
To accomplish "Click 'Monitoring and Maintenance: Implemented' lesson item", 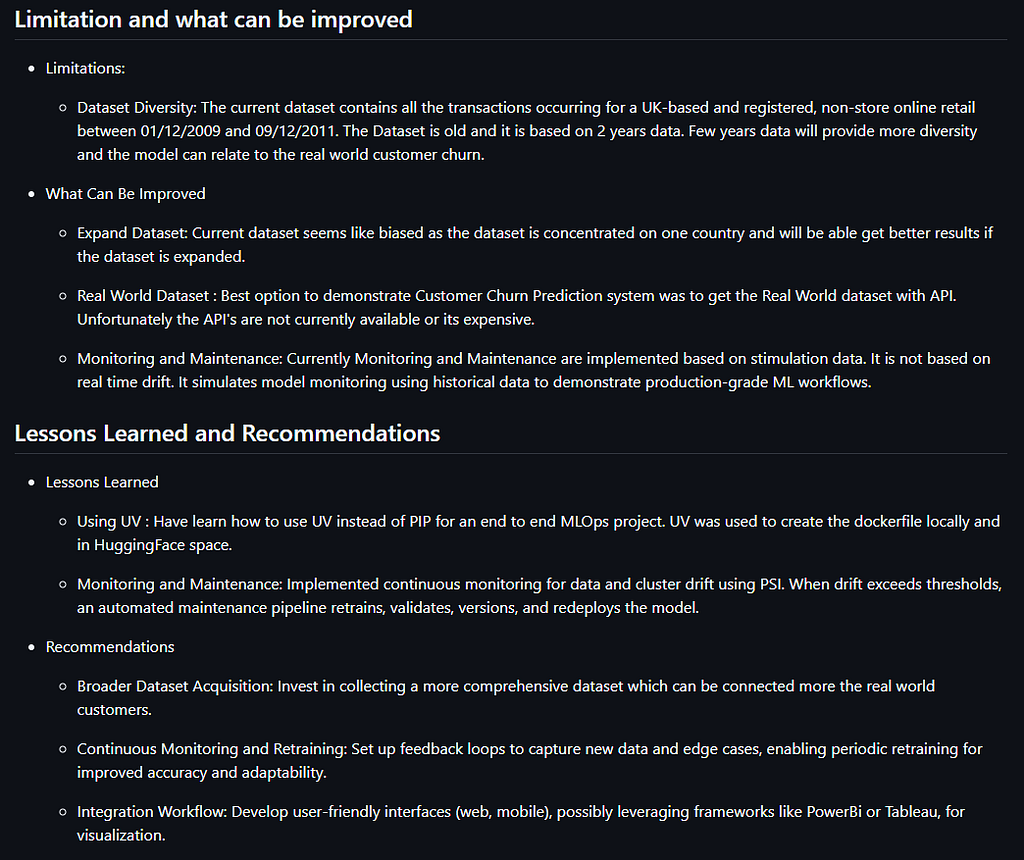I will (539, 596).
